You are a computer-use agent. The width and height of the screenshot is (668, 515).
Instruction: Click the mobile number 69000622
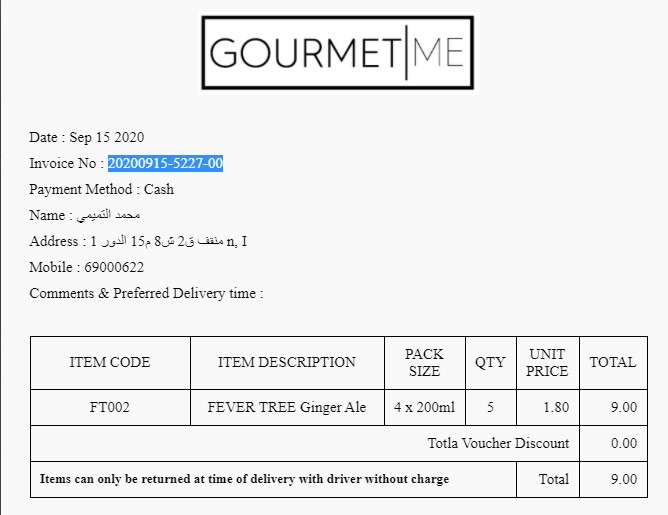[113, 267]
